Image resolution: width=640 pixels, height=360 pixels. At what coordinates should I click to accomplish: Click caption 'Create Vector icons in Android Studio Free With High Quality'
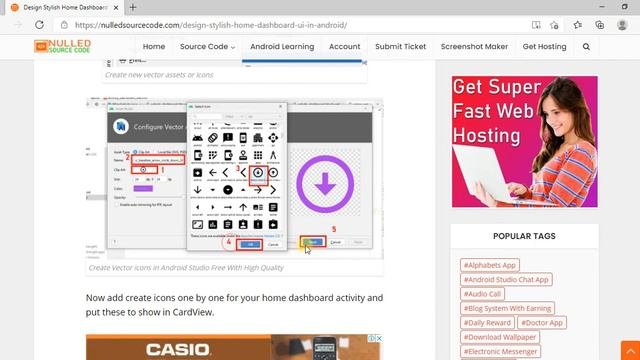[186, 268]
